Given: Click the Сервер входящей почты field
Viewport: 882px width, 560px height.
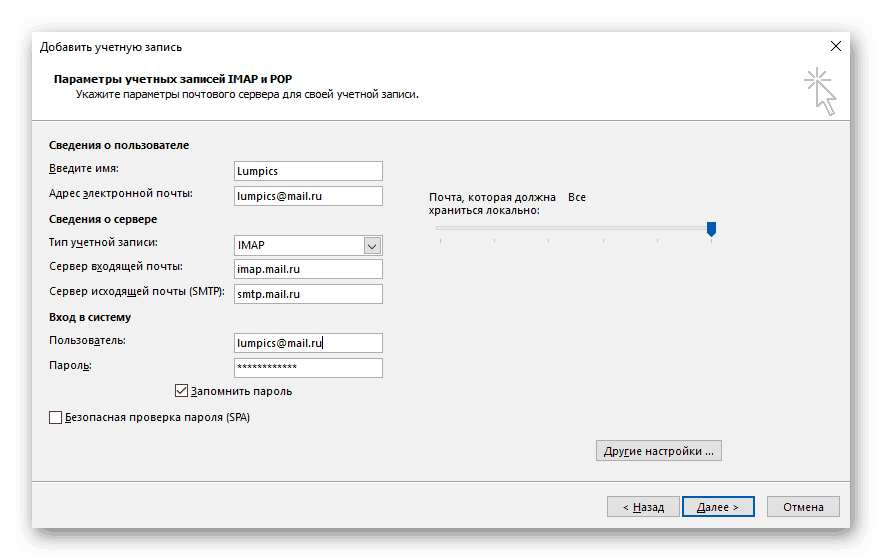Looking at the screenshot, I should (x=307, y=269).
